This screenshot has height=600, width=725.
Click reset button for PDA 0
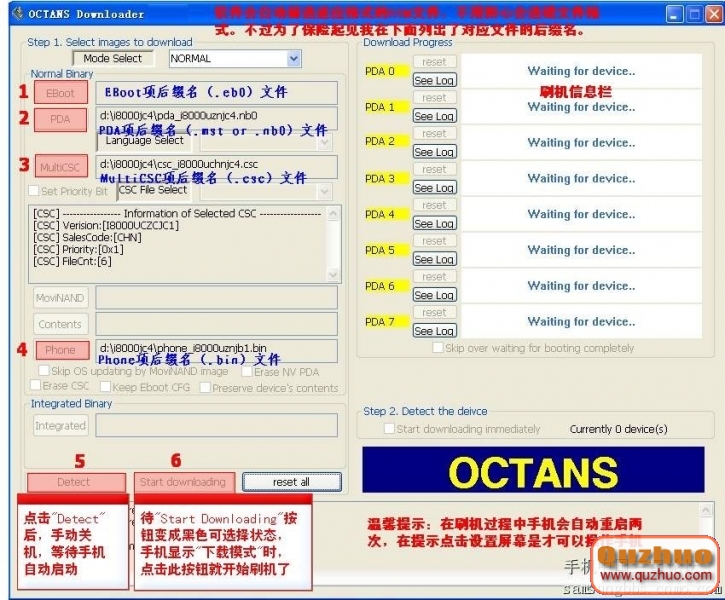coord(434,61)
